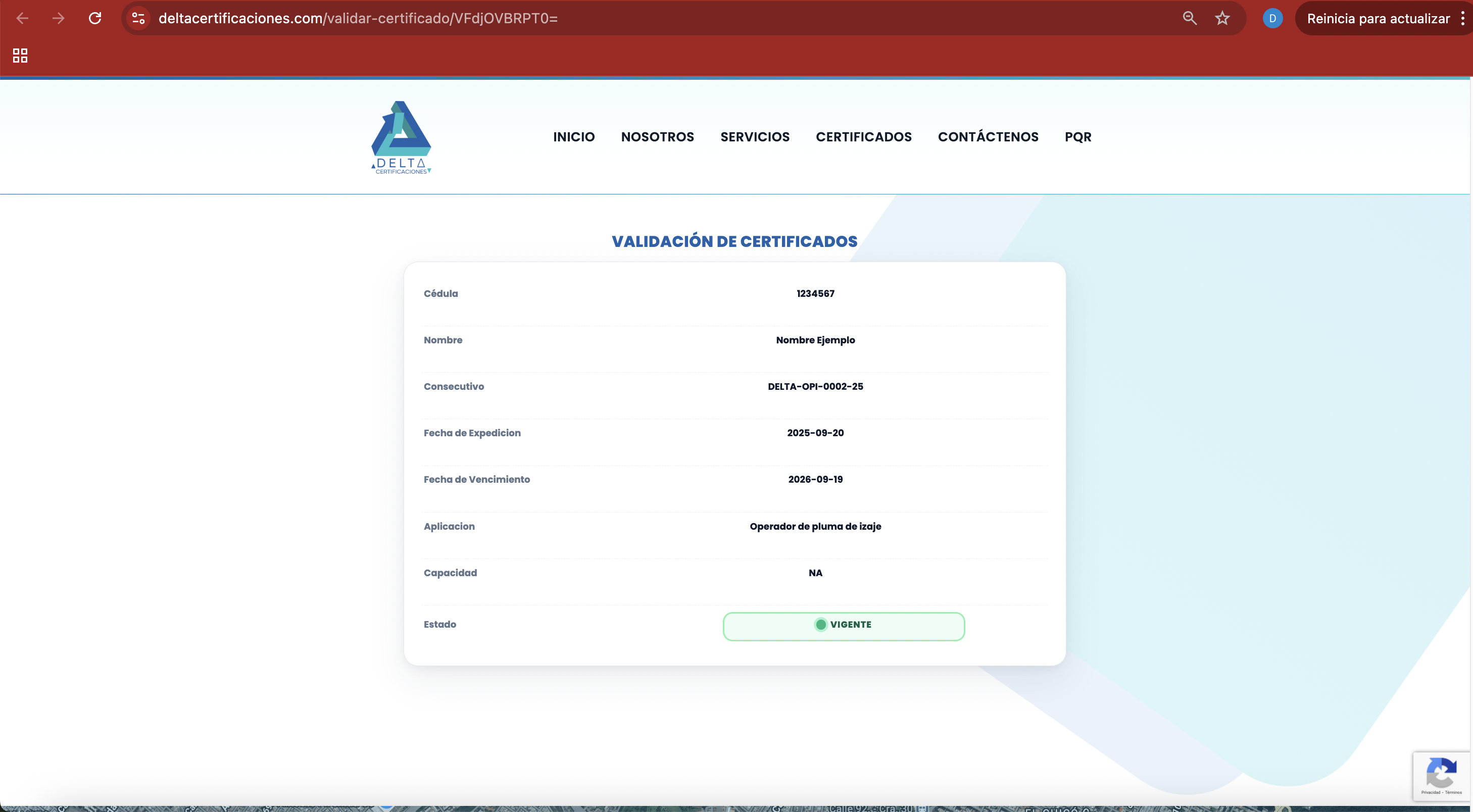1473x812 pixels.
Task: Open CERTIFICADOS navigation item
Action: click(863, 137)
